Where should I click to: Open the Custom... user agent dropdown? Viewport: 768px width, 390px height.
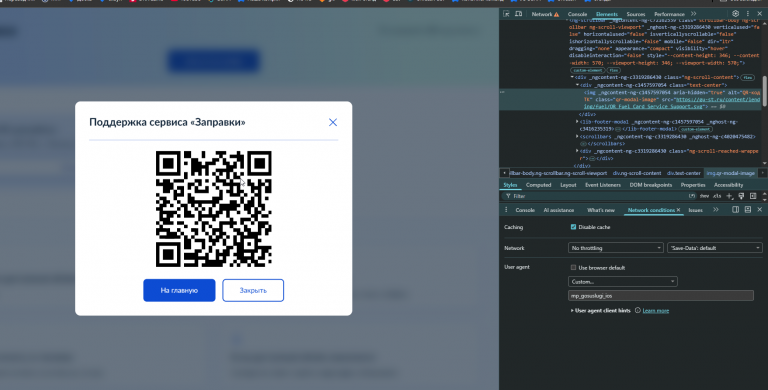(x=623, y=282)
